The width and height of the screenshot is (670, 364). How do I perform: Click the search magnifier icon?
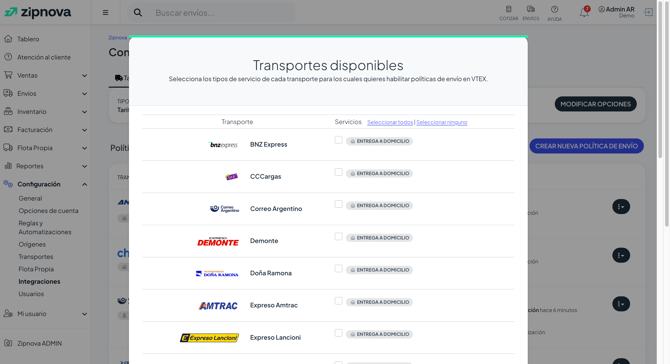click(x=138, y=13)
